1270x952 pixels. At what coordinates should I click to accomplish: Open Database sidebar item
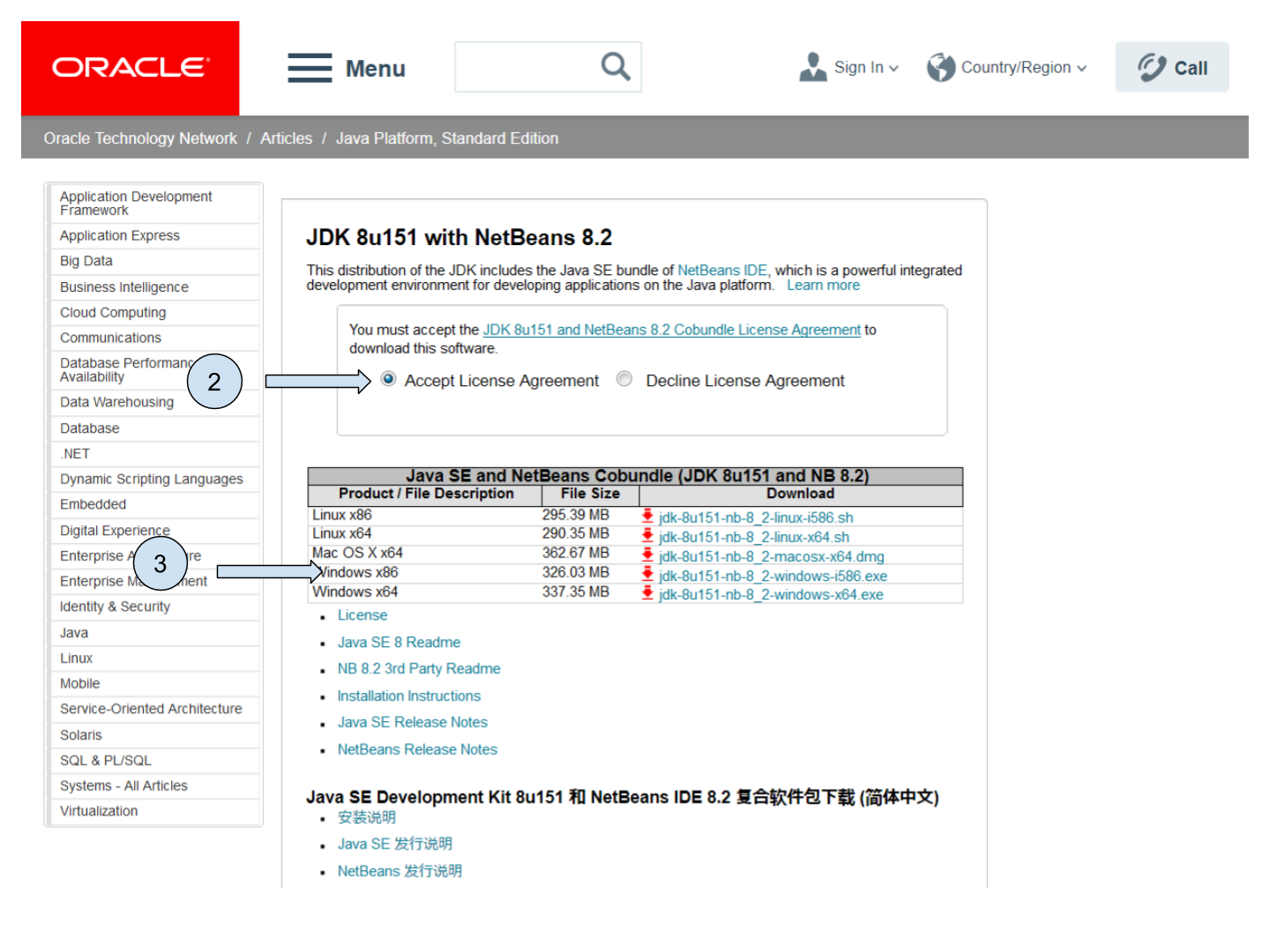[155, 428]
